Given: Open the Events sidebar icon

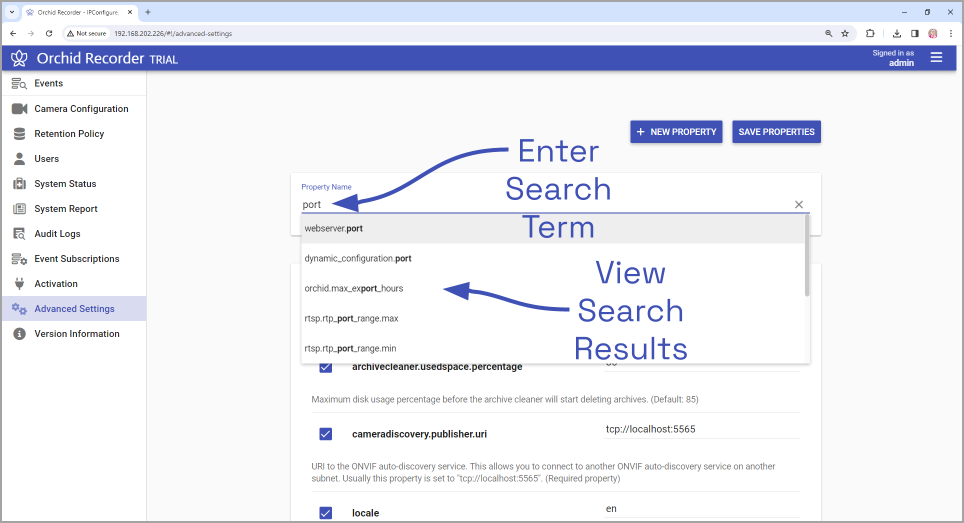Looking at the screenshot, I should click(19, 84).
